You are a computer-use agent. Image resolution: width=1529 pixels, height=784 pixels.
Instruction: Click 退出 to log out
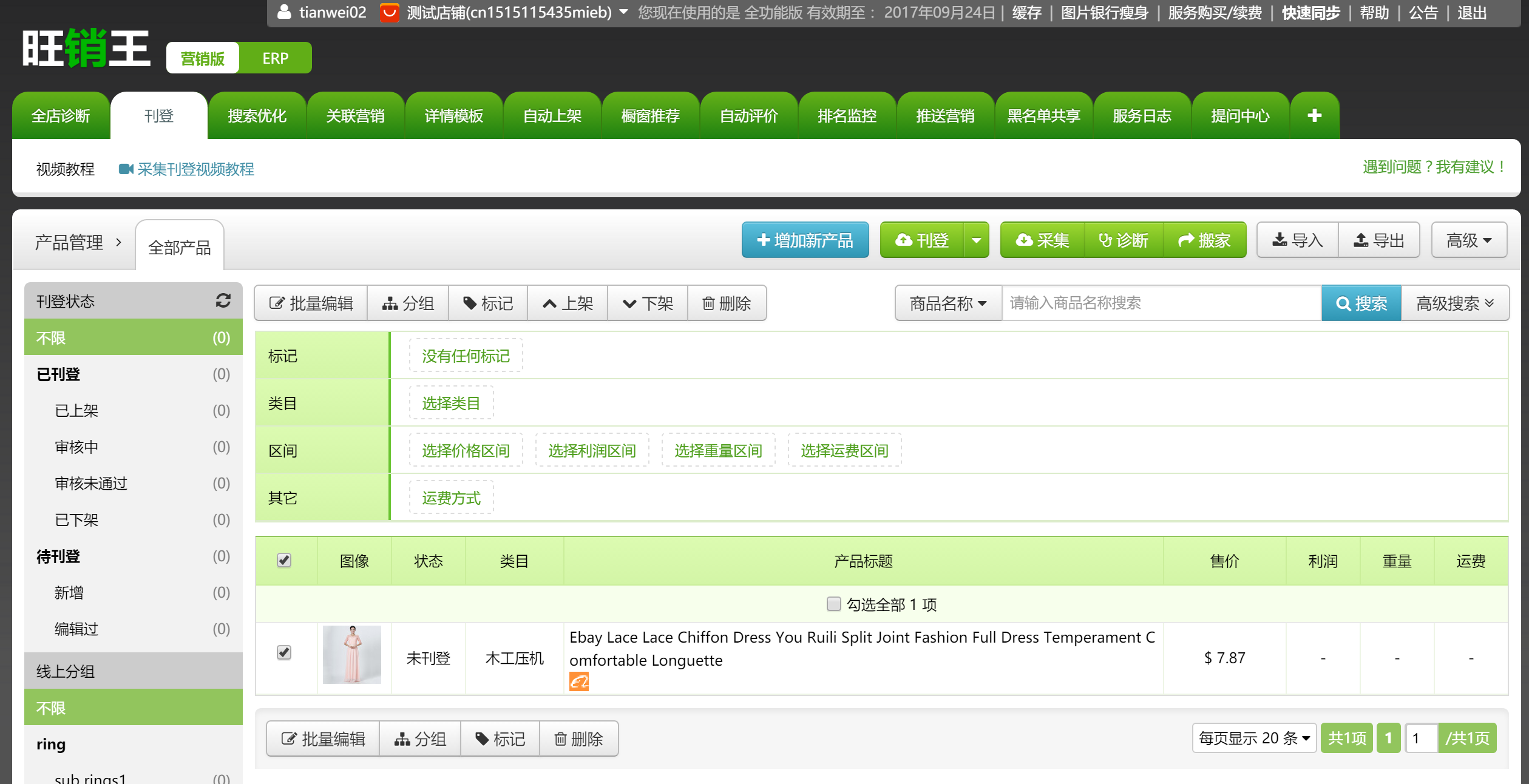point(1472,12)
